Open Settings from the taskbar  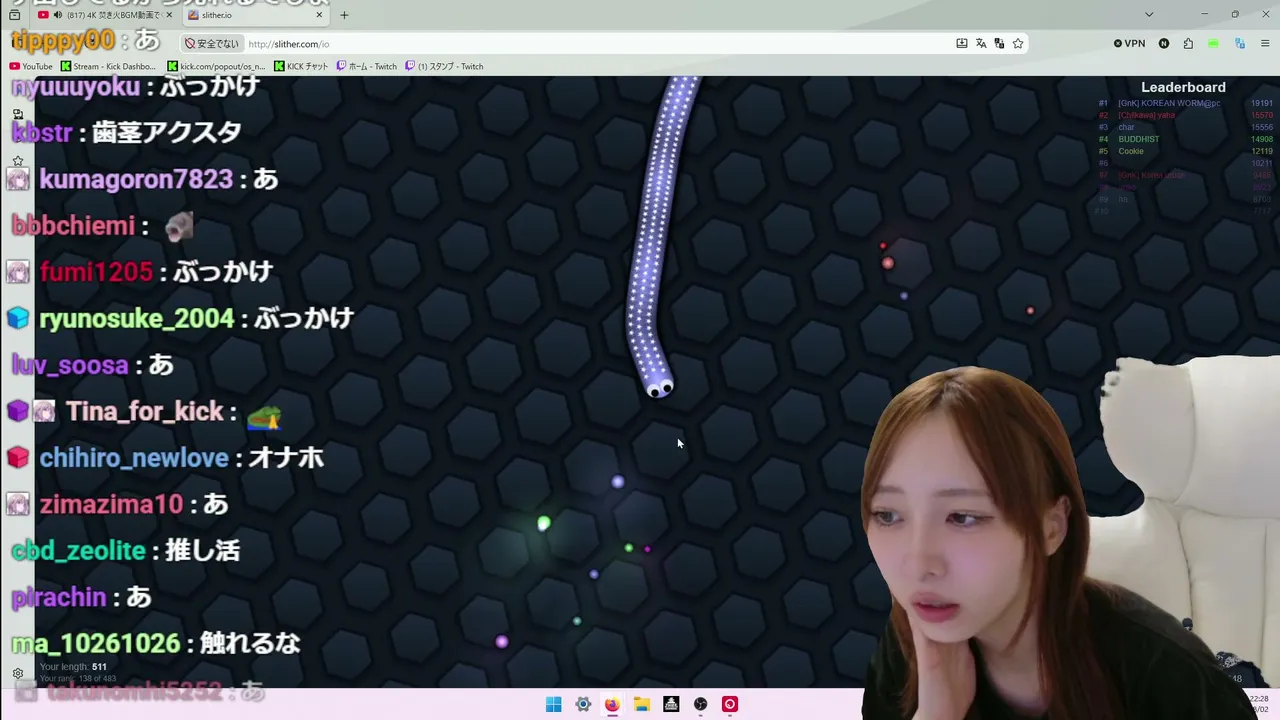[583, 704]
